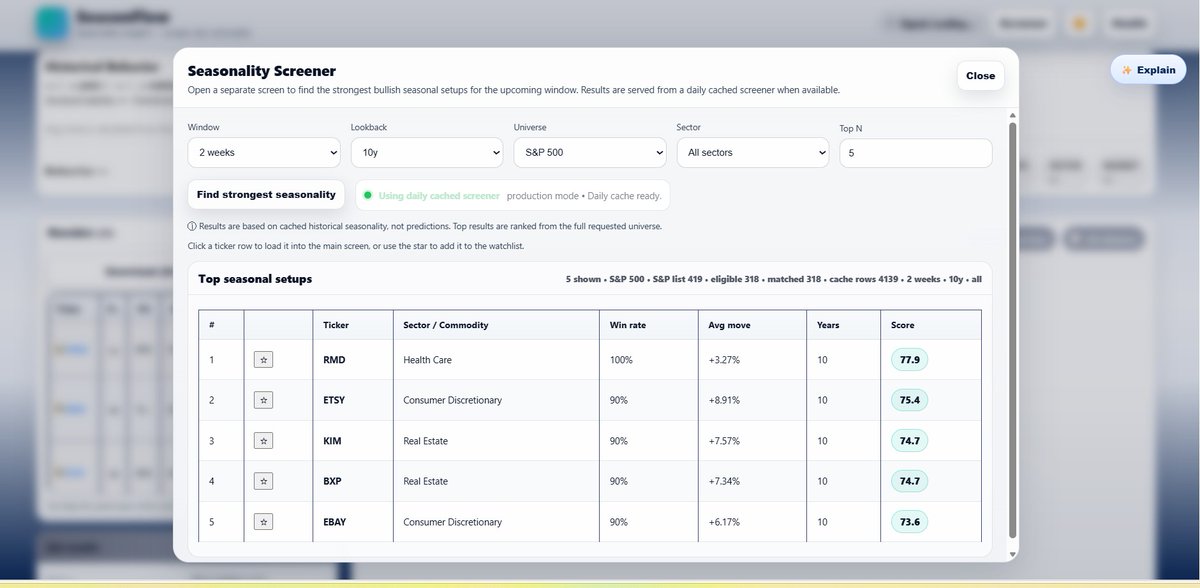Open the Window dropdown set to 2 weeks
Image resolution: width=1200 pixels, height=588 pixels.
click(x=264, y=153)
